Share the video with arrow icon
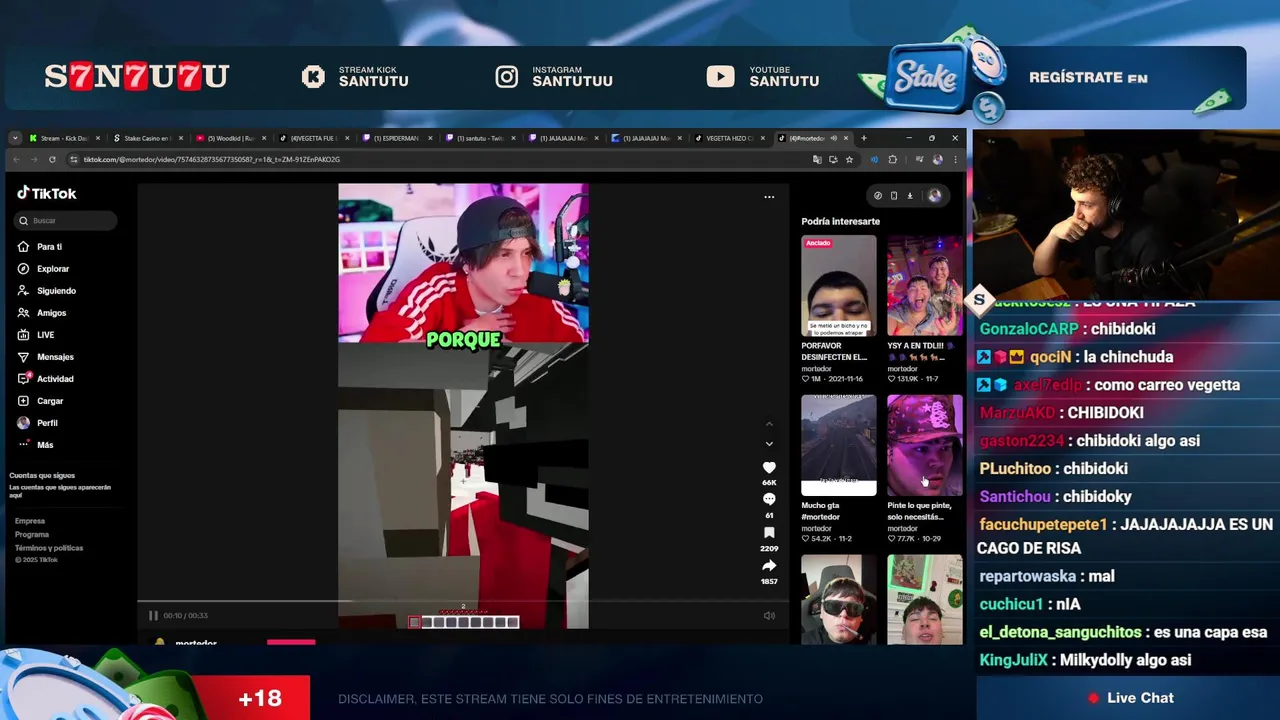1280x720 pixels. [x=769, y=566]
